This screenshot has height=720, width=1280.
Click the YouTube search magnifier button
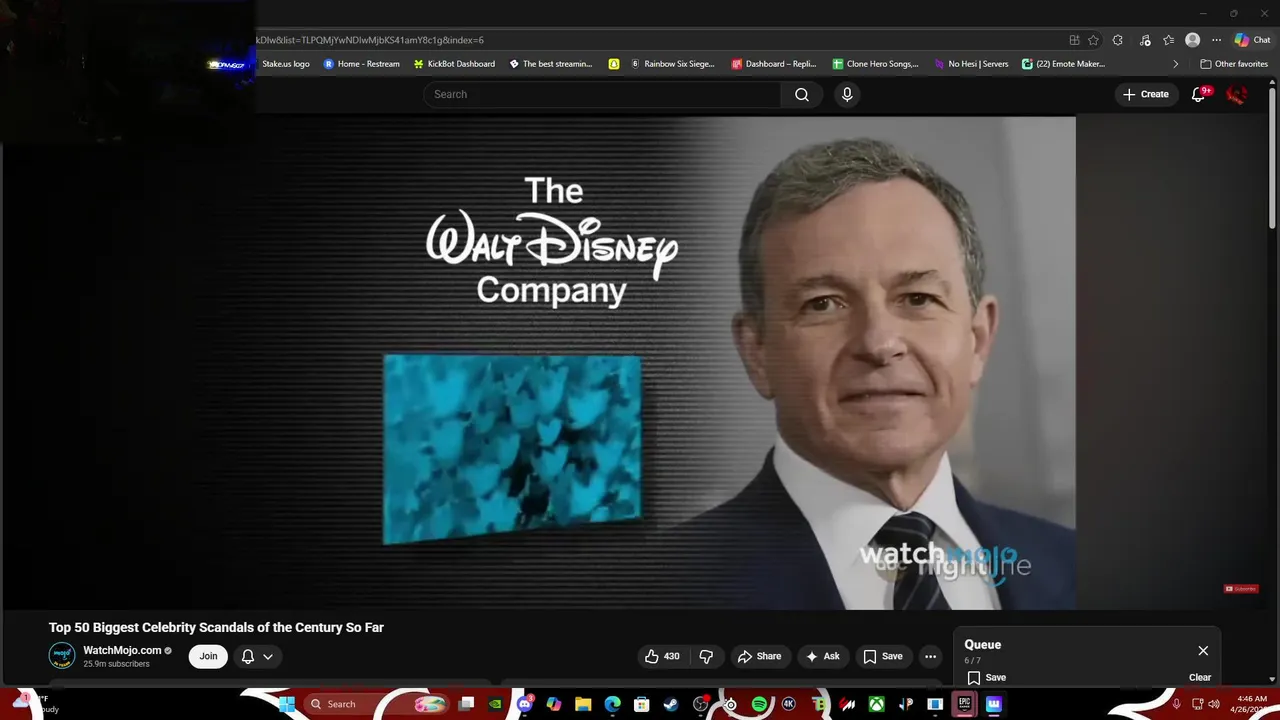click(801, 94)
